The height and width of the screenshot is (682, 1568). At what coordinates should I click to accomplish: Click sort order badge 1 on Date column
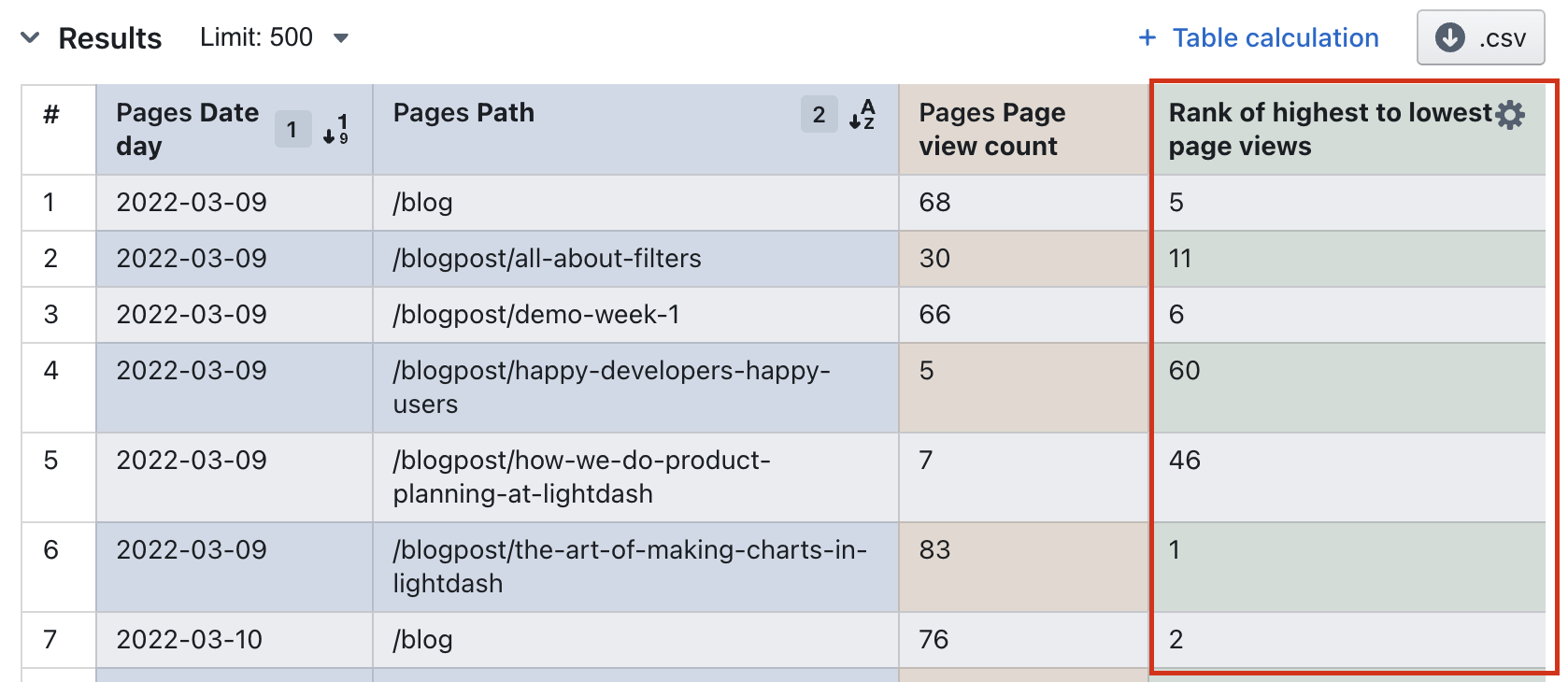click(x=292, y=129)
